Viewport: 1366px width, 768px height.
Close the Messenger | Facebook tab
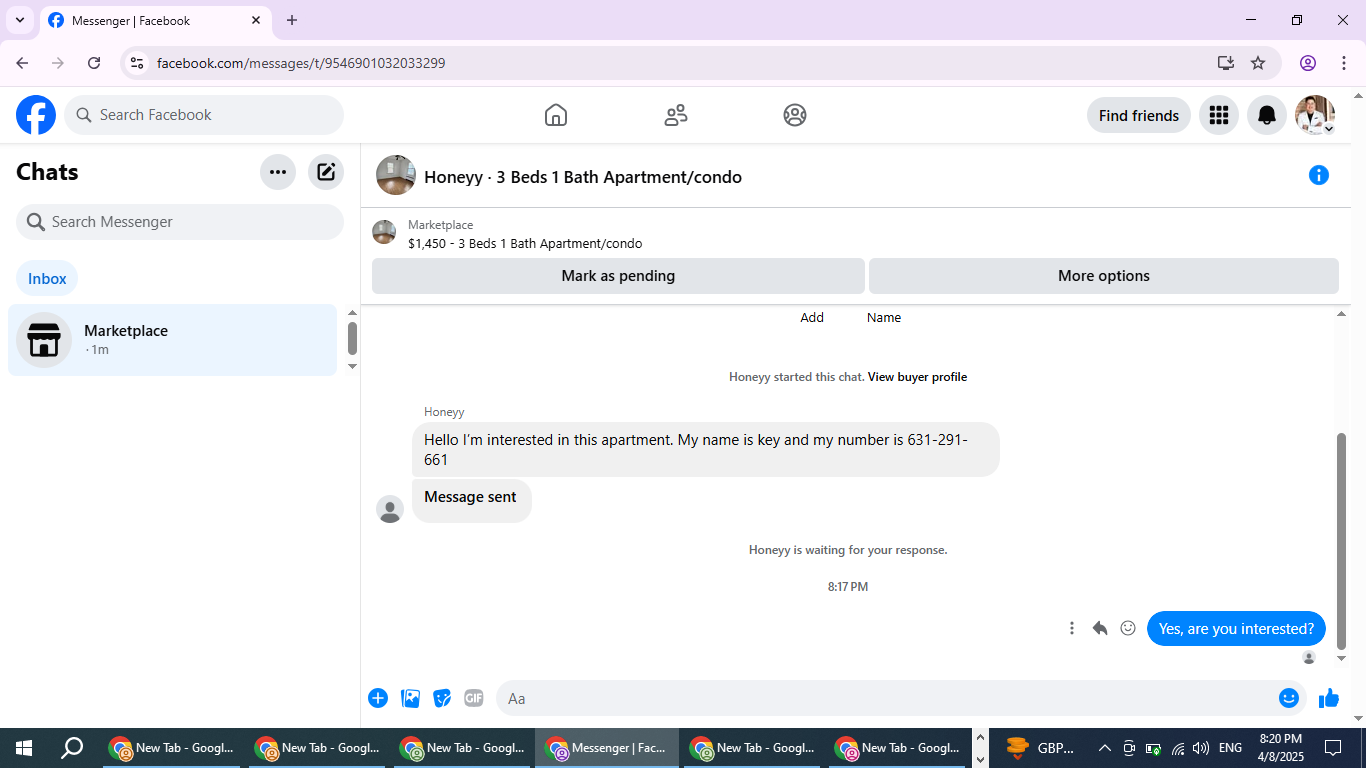pos(256,20)
